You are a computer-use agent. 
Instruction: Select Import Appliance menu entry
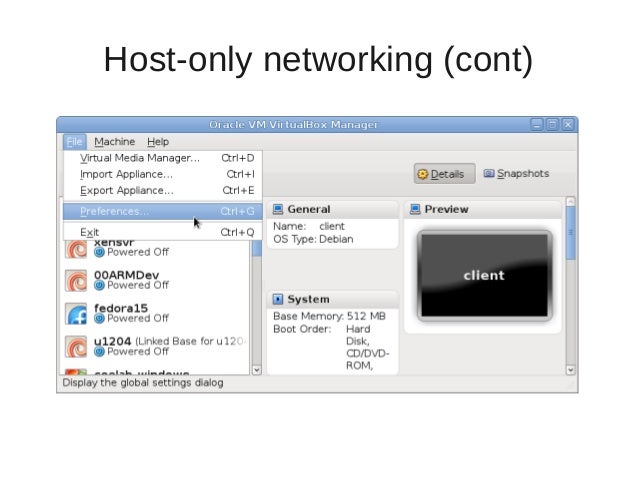tap(163, 174)
